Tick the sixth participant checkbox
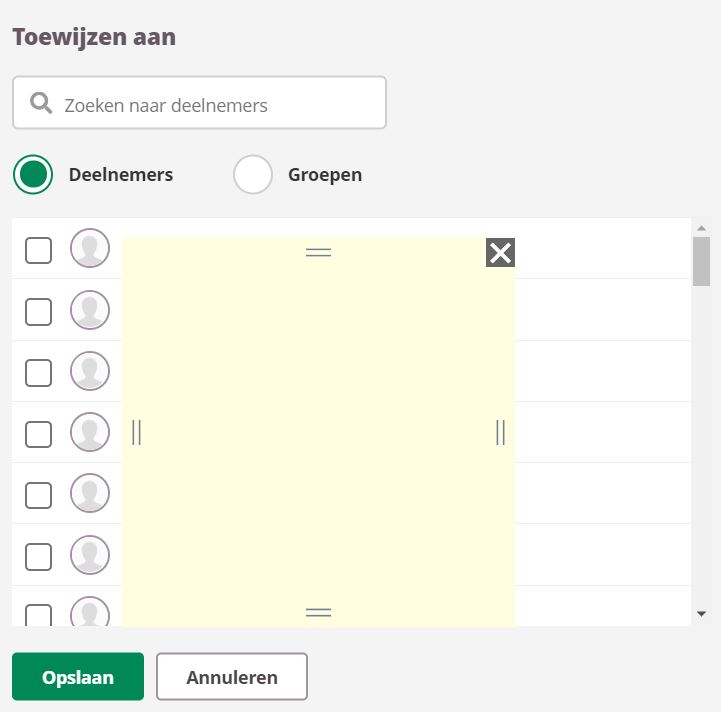The image size is (721, 712). (38, 556)
